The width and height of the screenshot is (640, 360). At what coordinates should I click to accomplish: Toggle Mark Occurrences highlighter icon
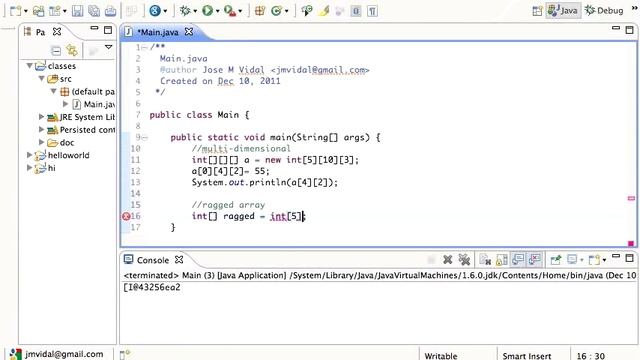[x=324, y=11]
